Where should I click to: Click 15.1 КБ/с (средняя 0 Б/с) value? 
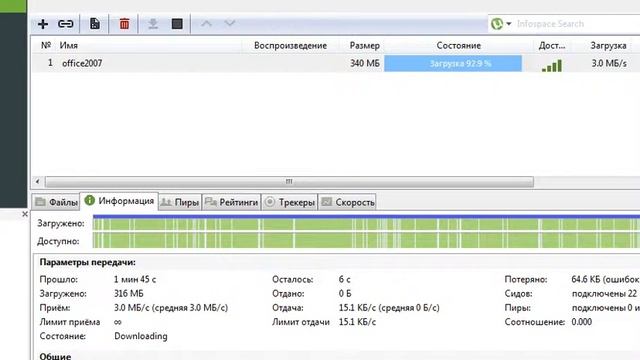coord(389,308)
